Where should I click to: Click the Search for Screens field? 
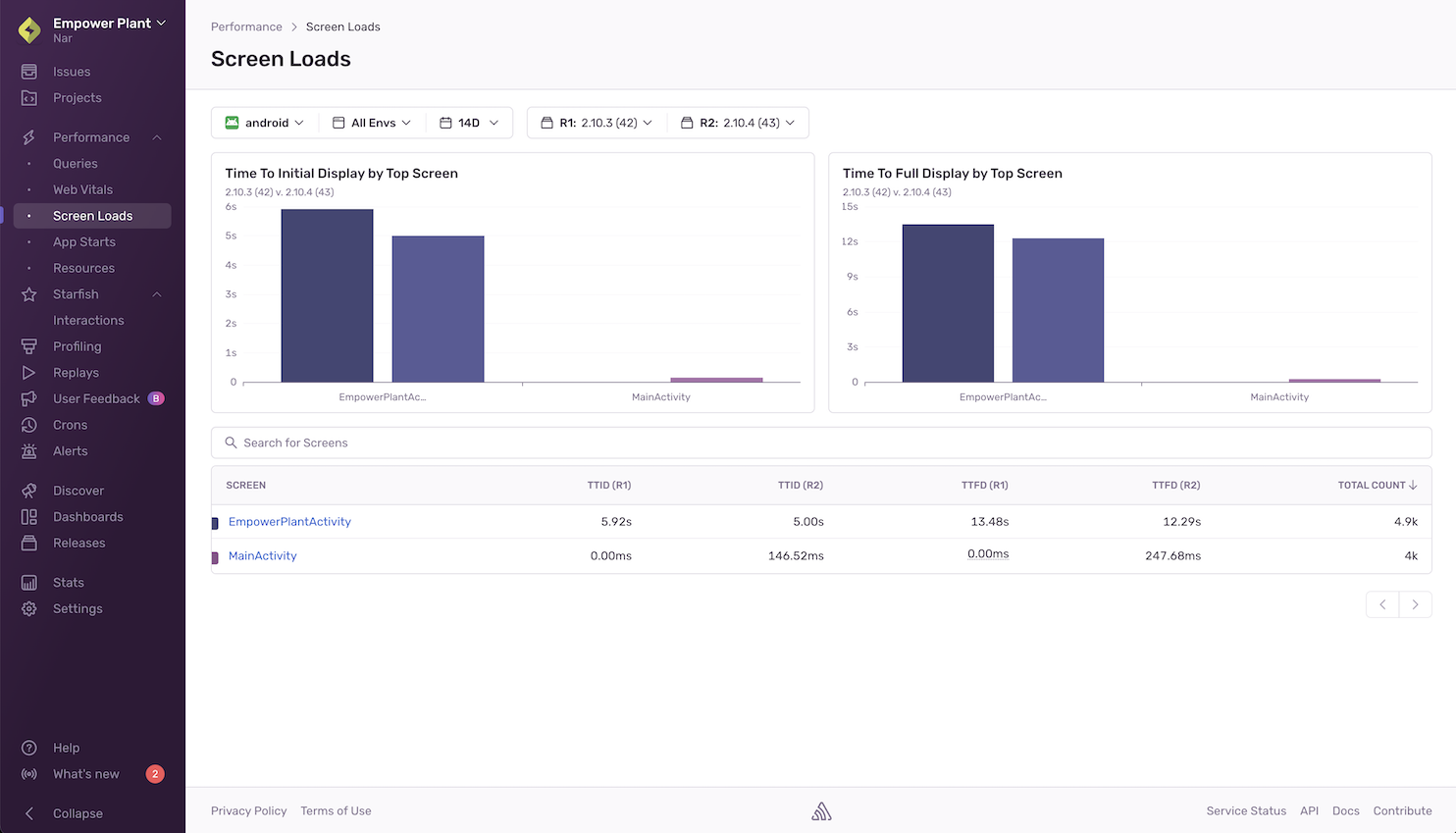[x=821, y=443]
